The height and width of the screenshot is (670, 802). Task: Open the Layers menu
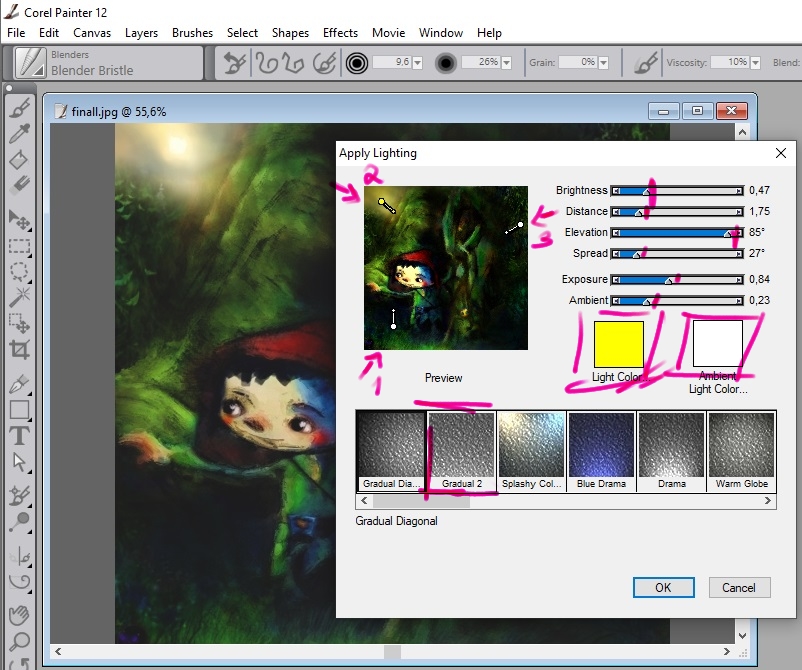pyautogui.click(x=141, y=33)
